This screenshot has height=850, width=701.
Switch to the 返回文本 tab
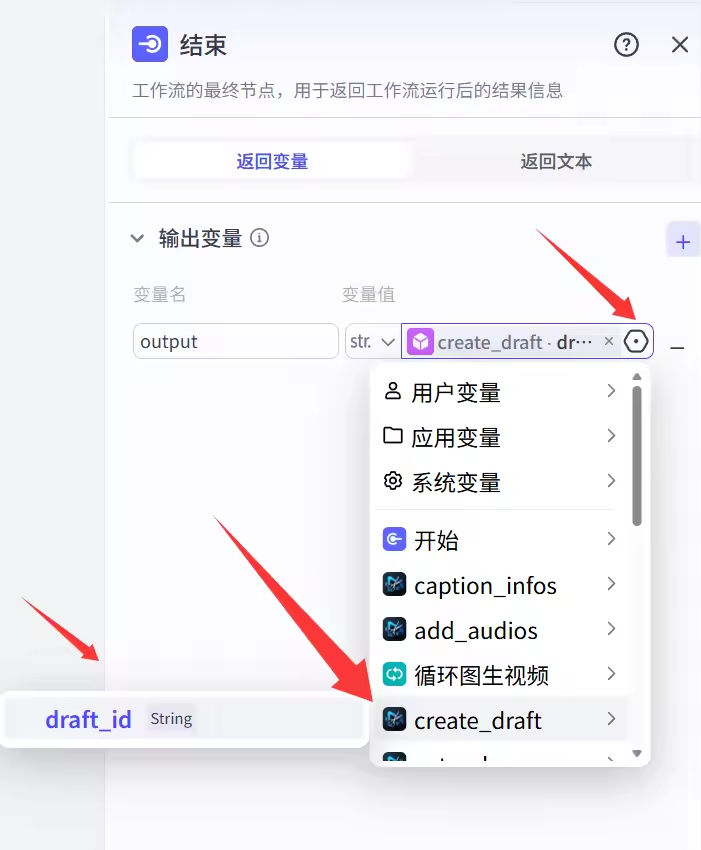click(556, 161)
